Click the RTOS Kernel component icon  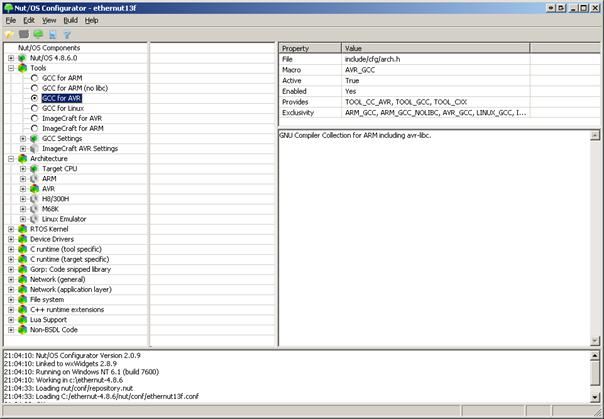[x=22, y=229]
